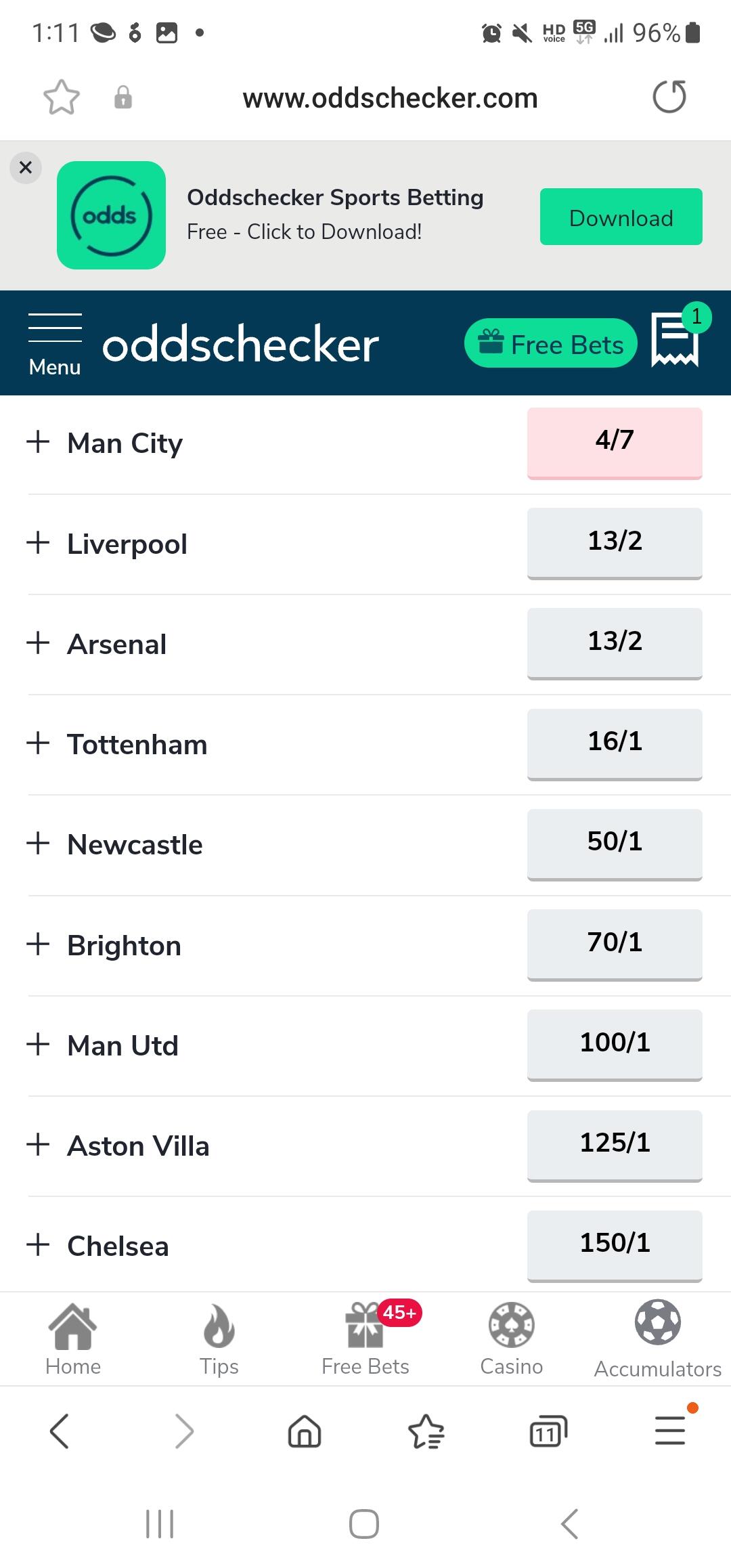Tap the www.oddschecker.com address field

390,98
